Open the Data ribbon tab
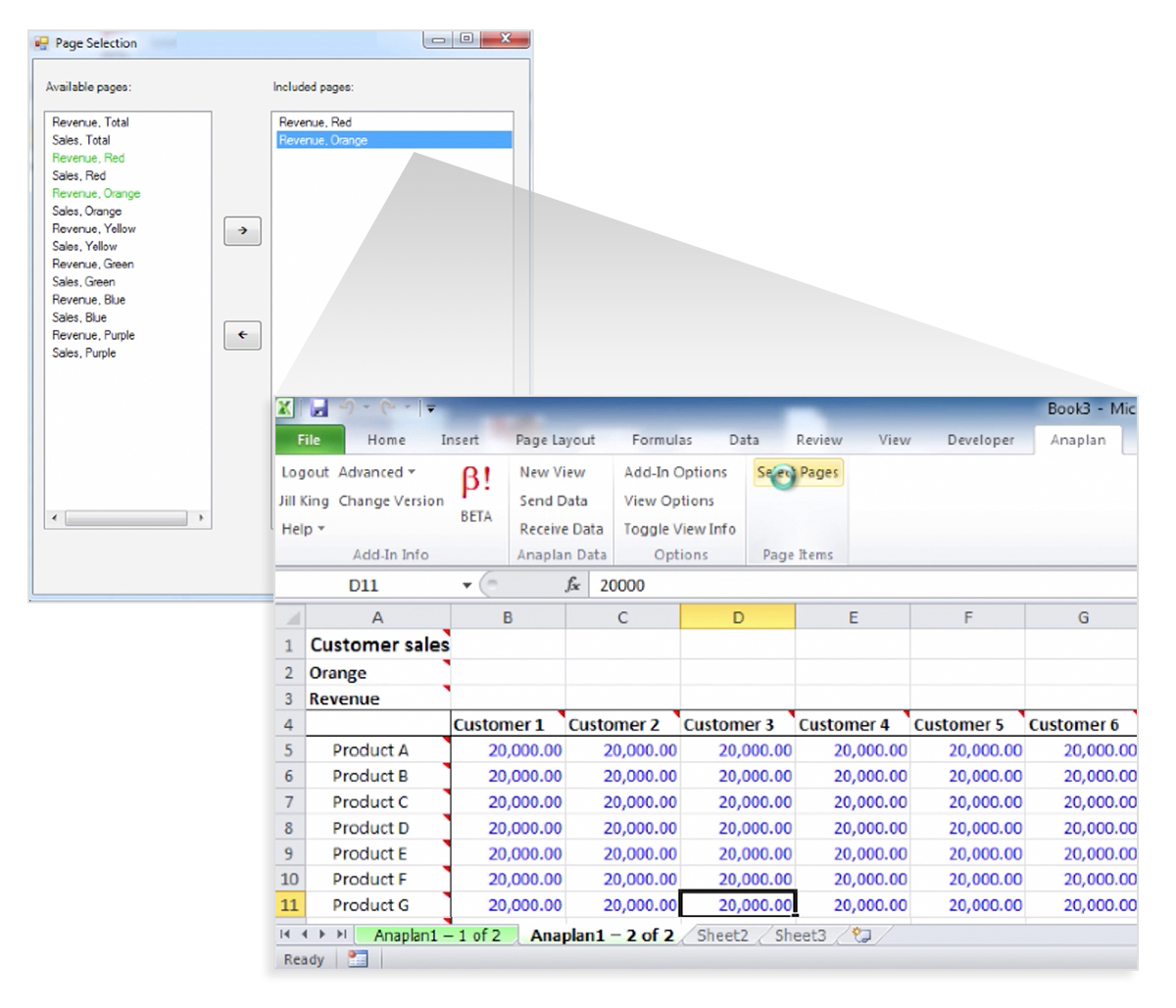The height and width of the screenshot is (1008, 1176). 744,440
